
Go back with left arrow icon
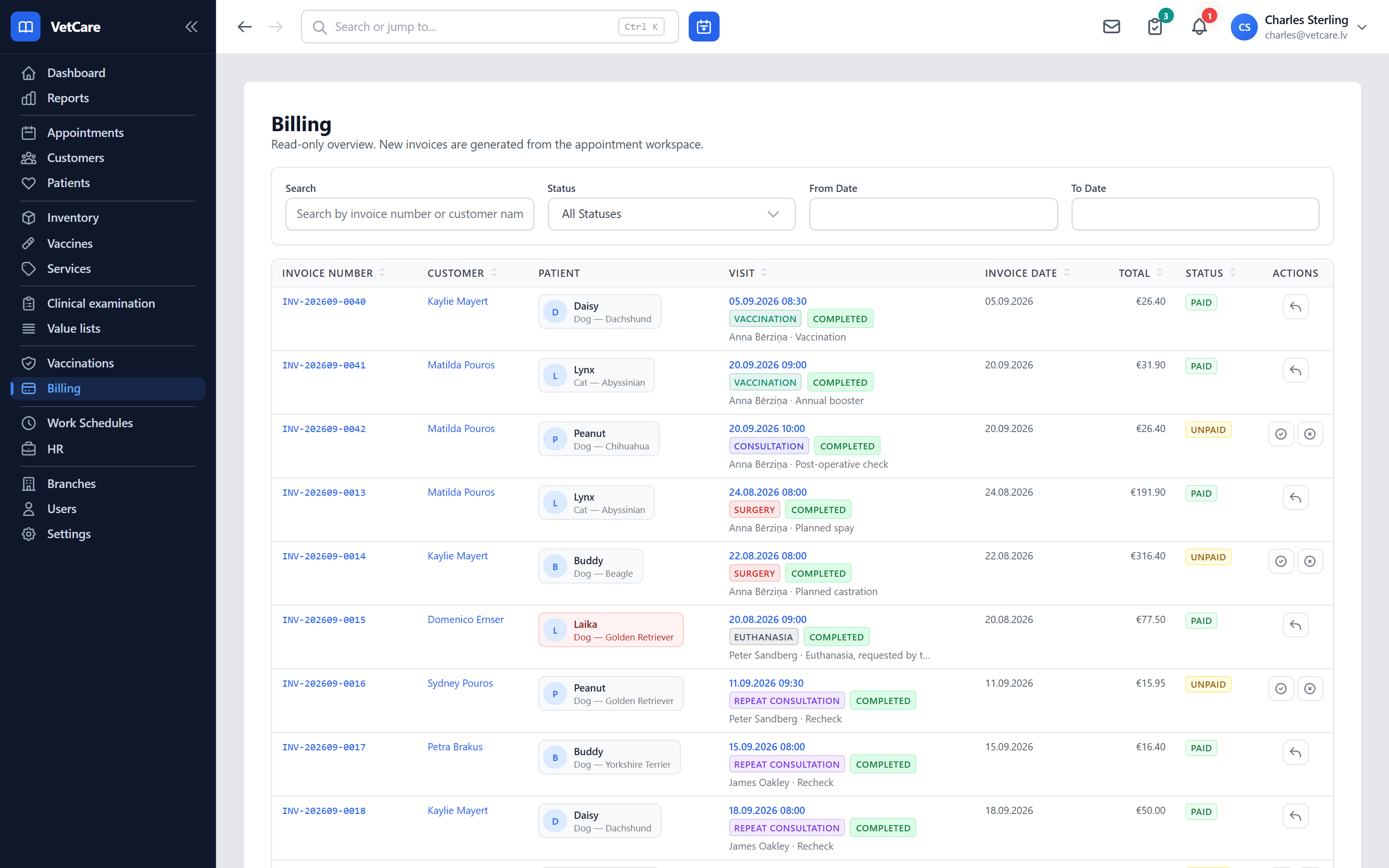point(245,27)
